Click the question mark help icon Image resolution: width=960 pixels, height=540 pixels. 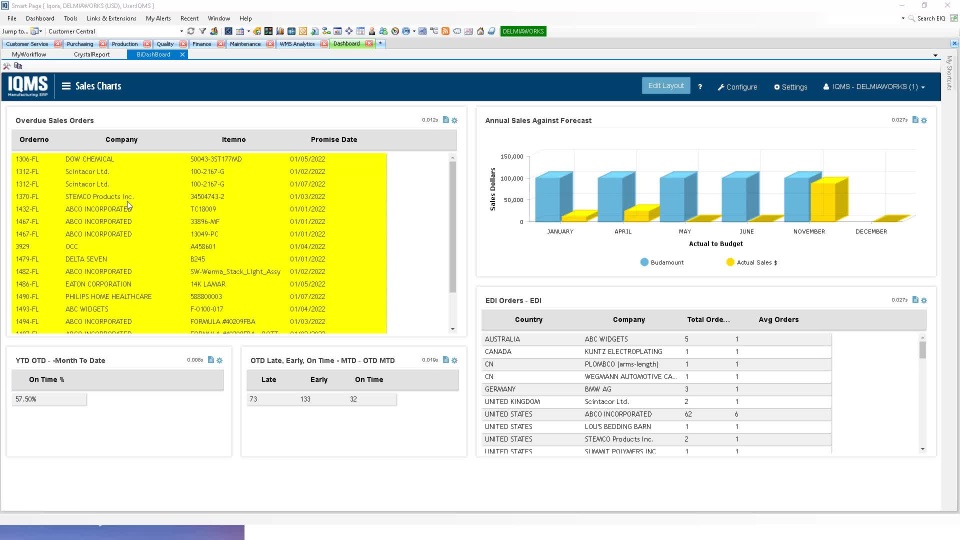[x=700, y=87]
